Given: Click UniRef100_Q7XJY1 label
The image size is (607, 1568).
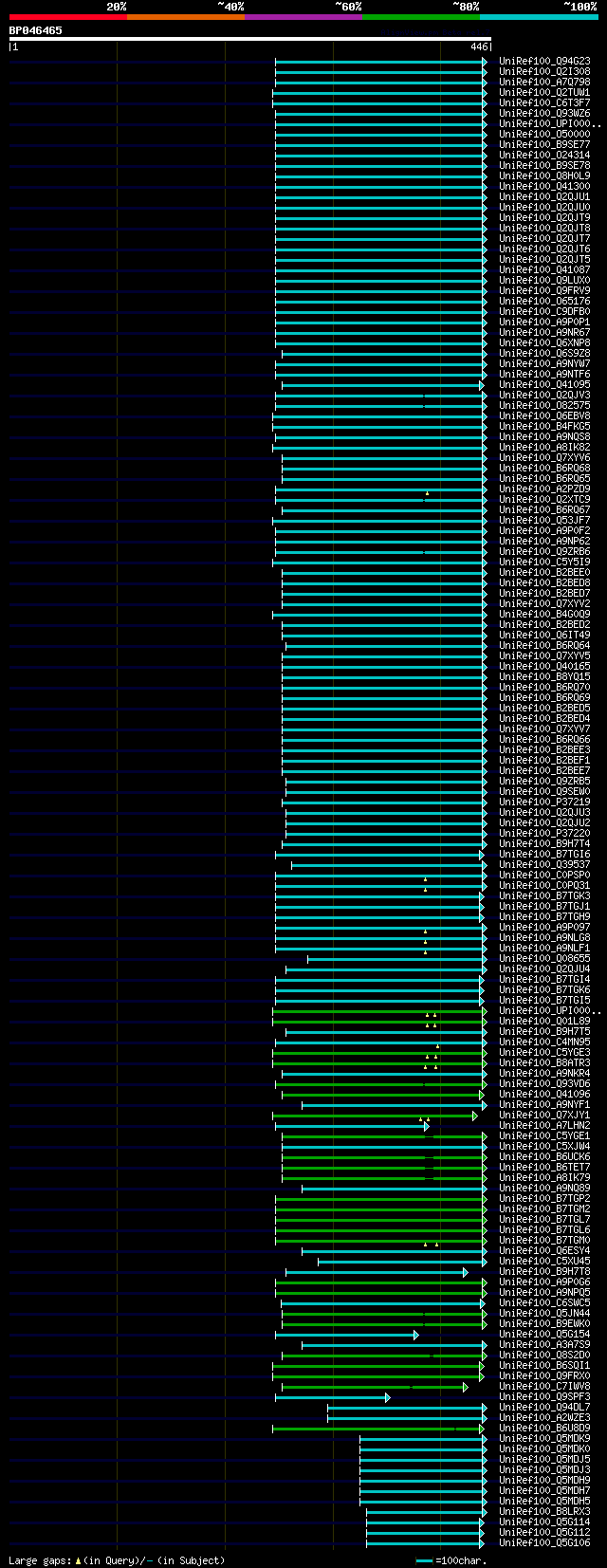Looking at the screenshot, I should tap(544, 1115).
